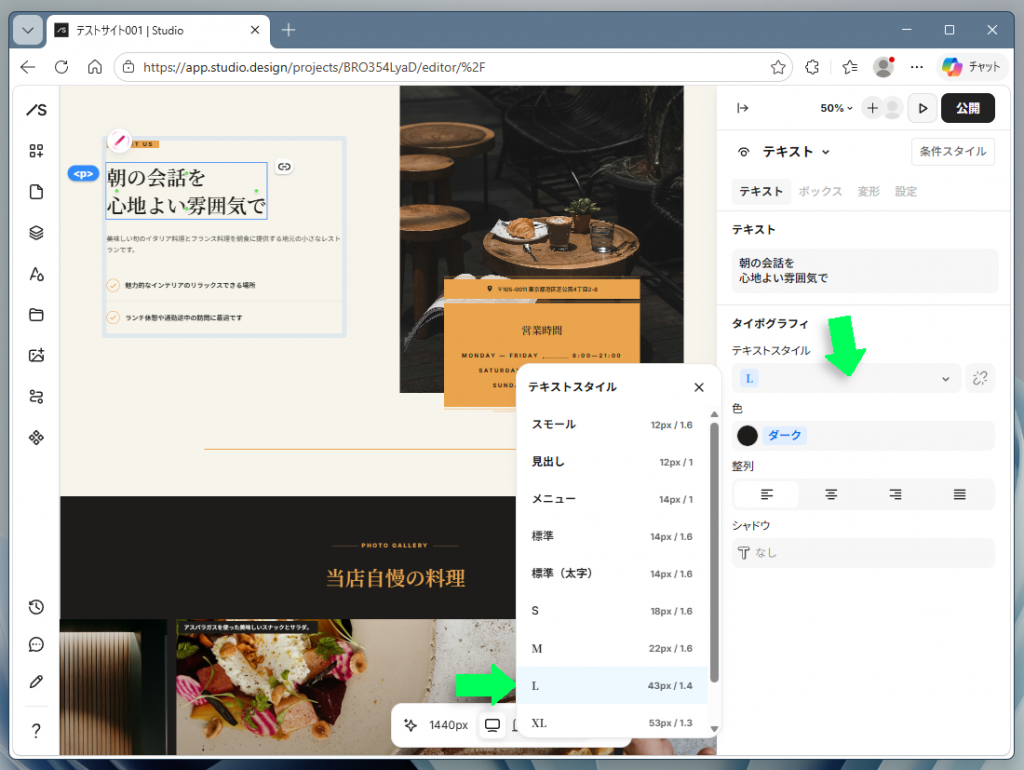Viewport: 1024px width, 770px height.
Task: Select the pencil edit icon in the sidebar
Action: click(x=37, y=682)
